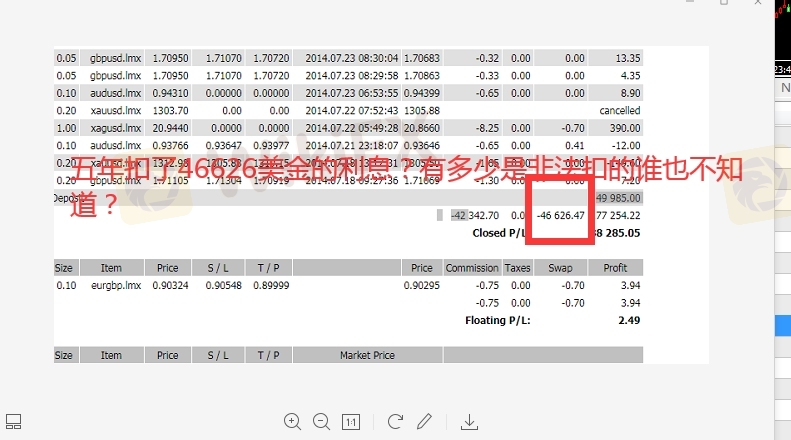791x440 pixels.
Task: Click the Floating P/L value 2.49
Action: 628,320
